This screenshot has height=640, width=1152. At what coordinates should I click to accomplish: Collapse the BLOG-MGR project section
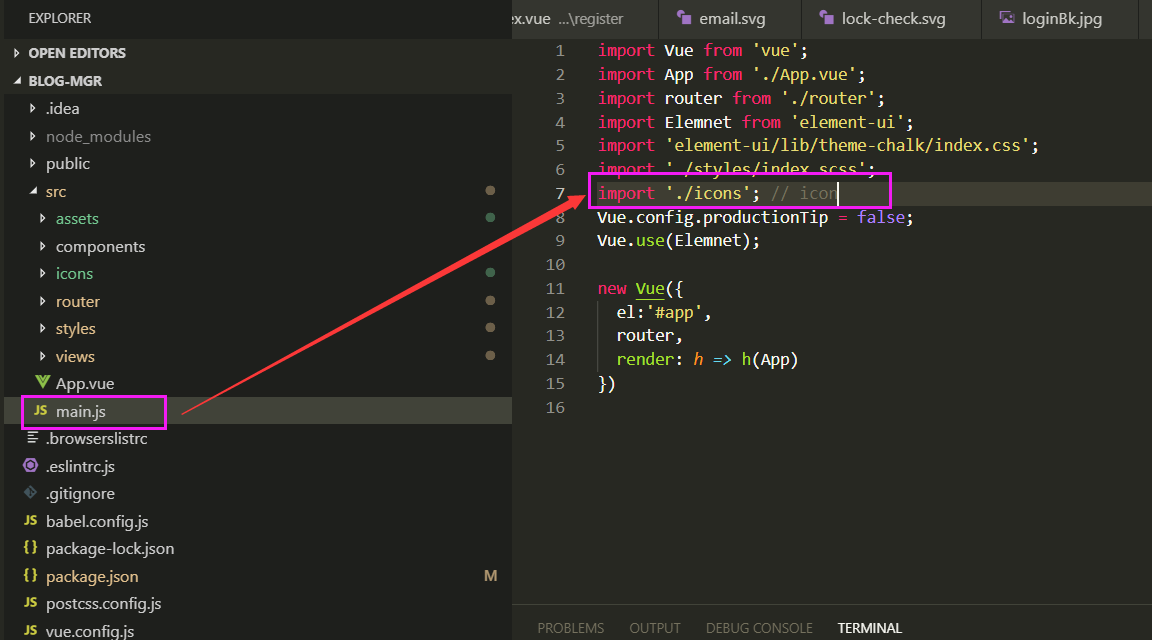click(17, 81)
